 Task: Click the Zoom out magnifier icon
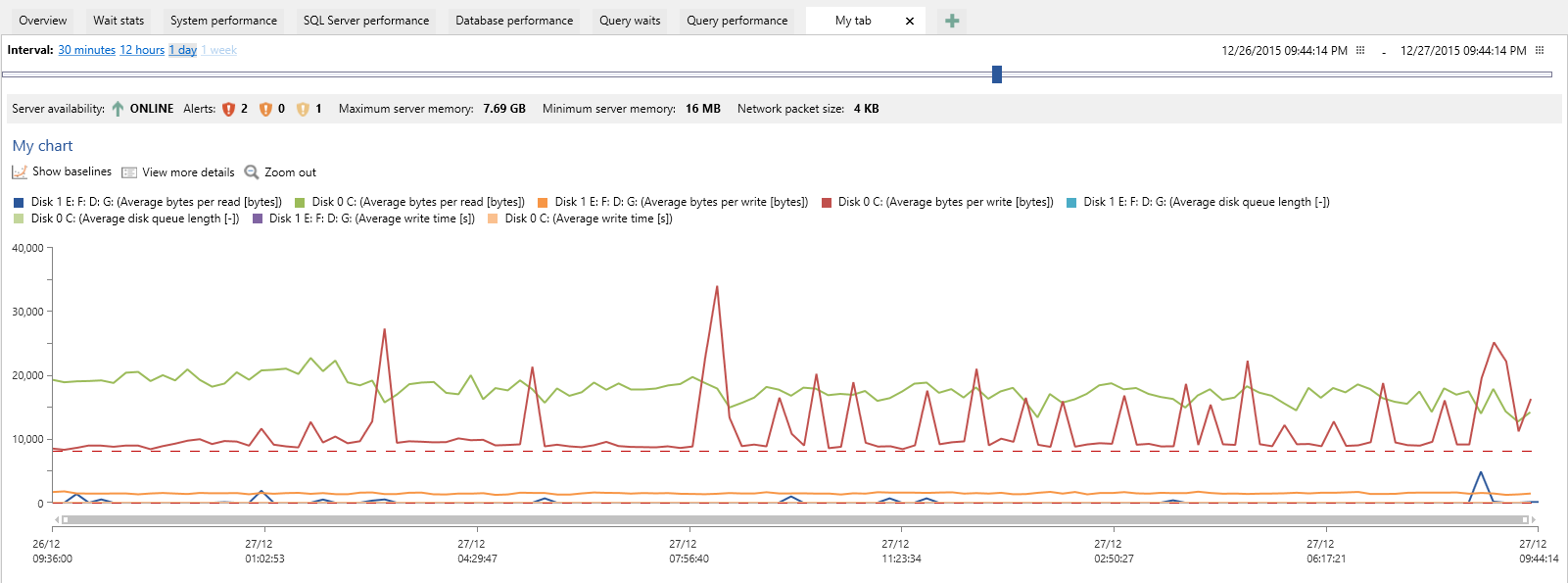(252, 171)
